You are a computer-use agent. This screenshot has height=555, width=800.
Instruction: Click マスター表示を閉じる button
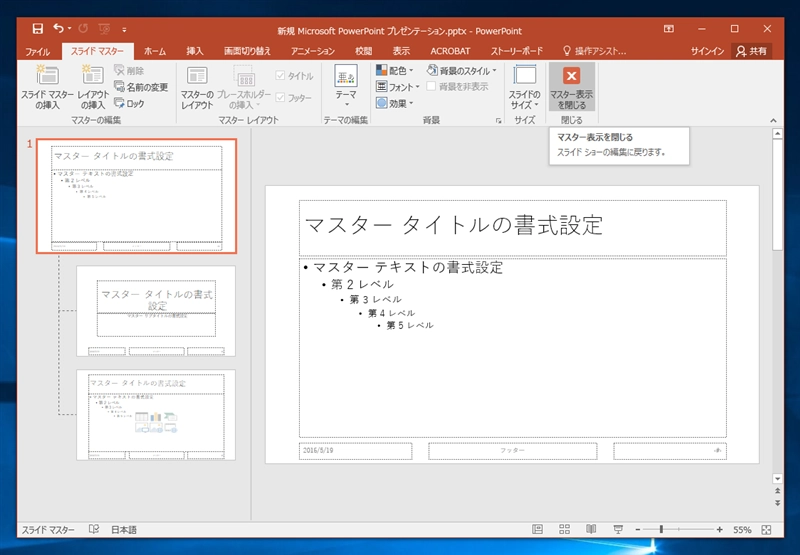coord(571,87)
